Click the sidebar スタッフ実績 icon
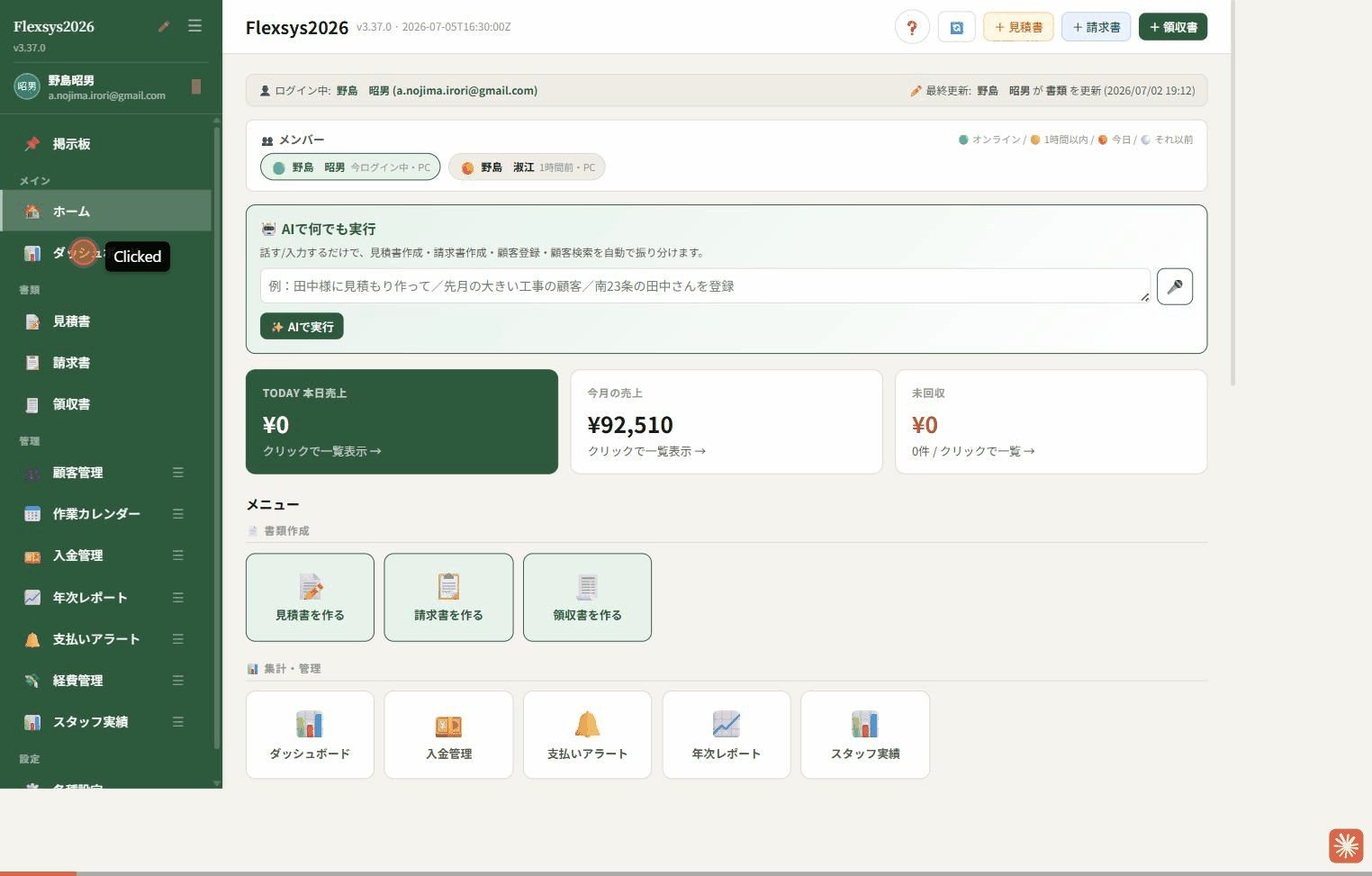The image size is (1372, 876). click(32, 722)
